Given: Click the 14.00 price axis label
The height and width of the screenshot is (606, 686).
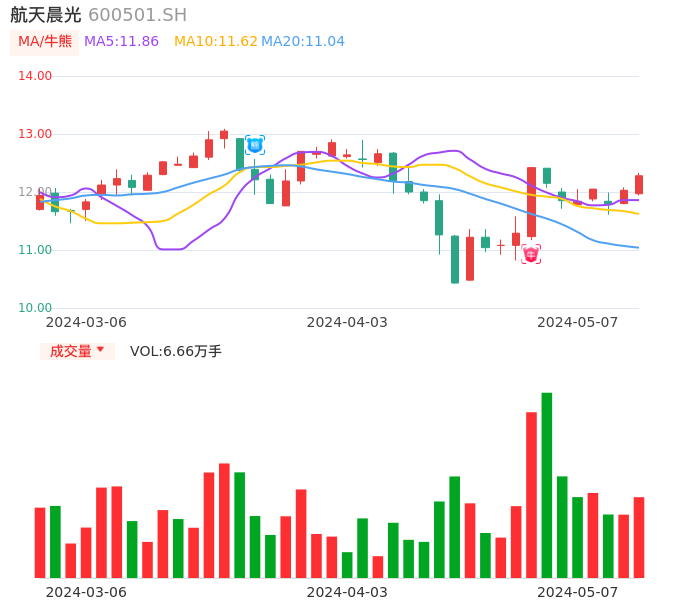Looking at the screenshot, I should click(x=35, y=76).
